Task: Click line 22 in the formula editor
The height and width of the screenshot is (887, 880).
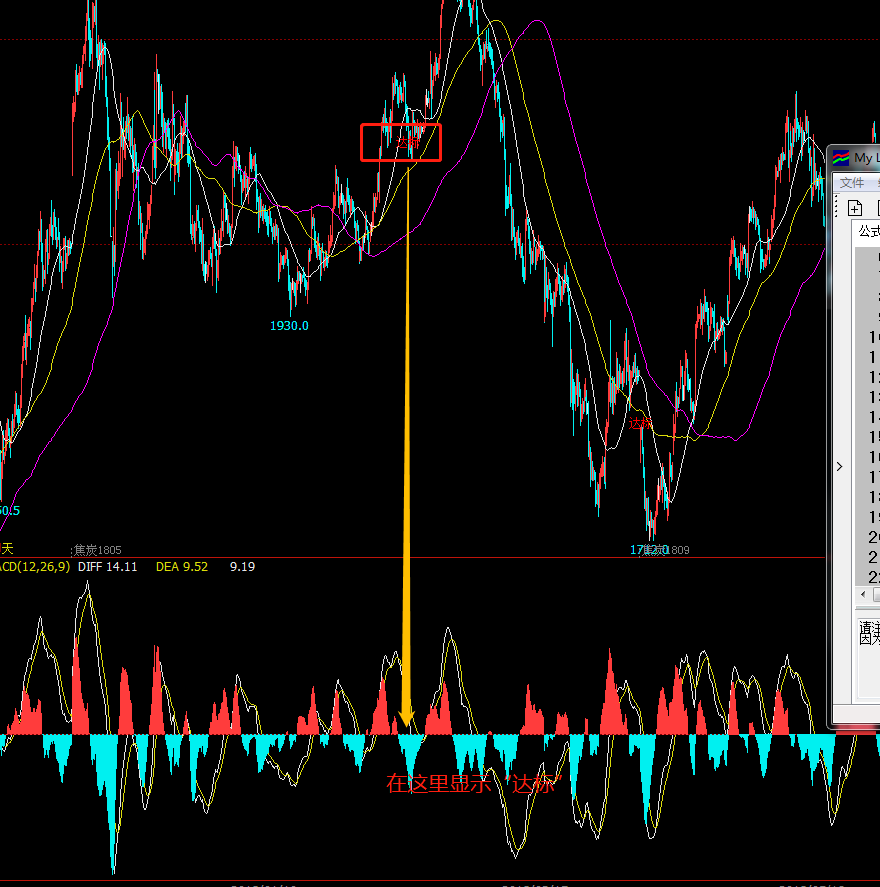Action: point(873,577)
